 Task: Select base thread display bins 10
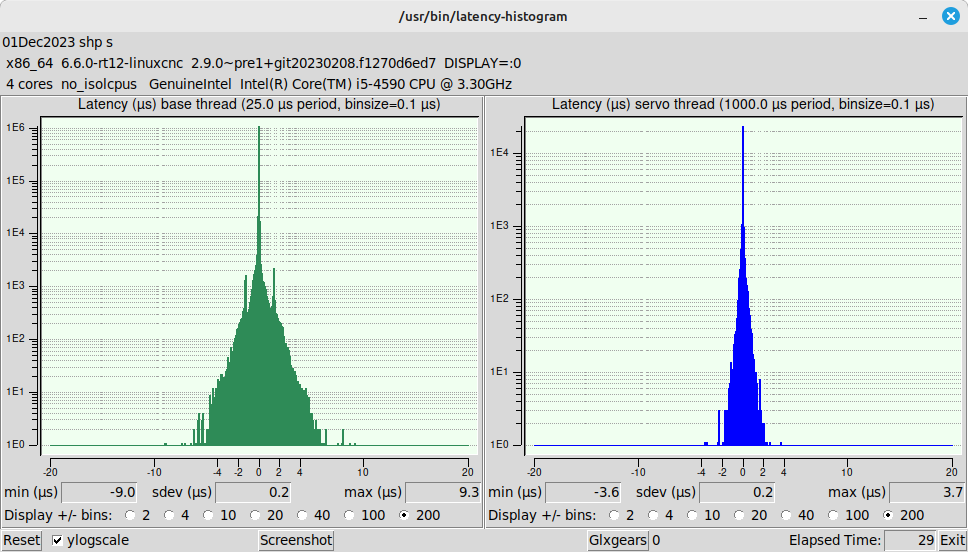pyautogui.click(x=208, y=515)
